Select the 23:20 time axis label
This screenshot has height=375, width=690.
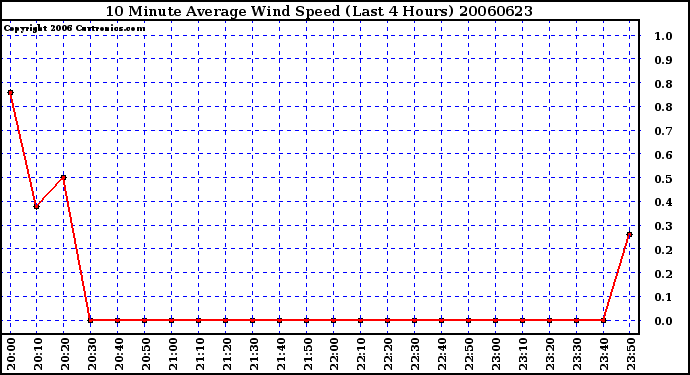(x=551, y=354)
